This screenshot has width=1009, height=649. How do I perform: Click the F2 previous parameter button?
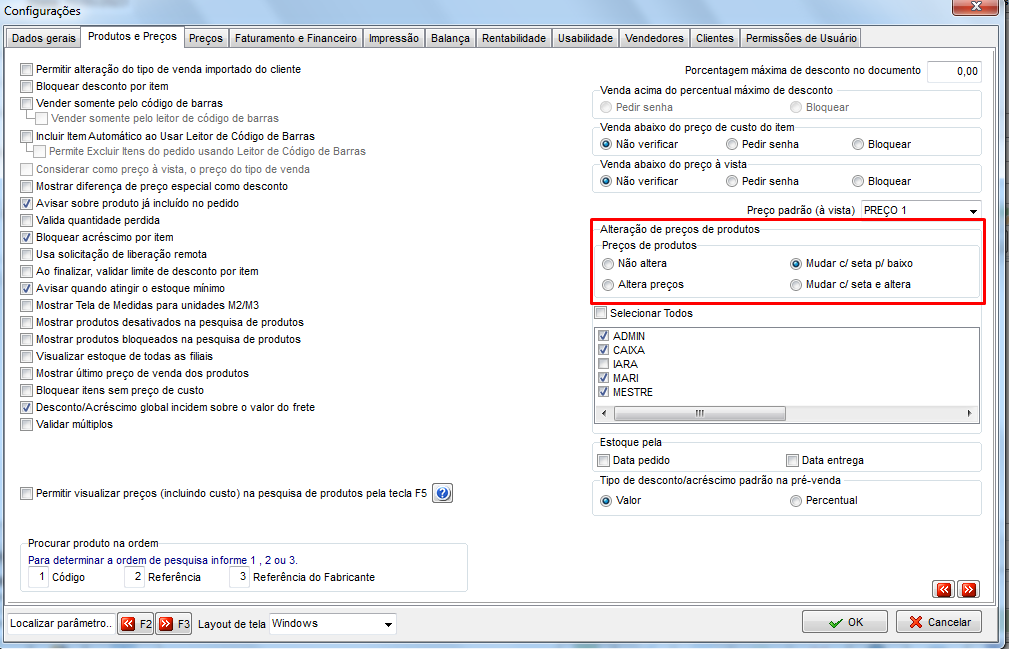point(136,624)
